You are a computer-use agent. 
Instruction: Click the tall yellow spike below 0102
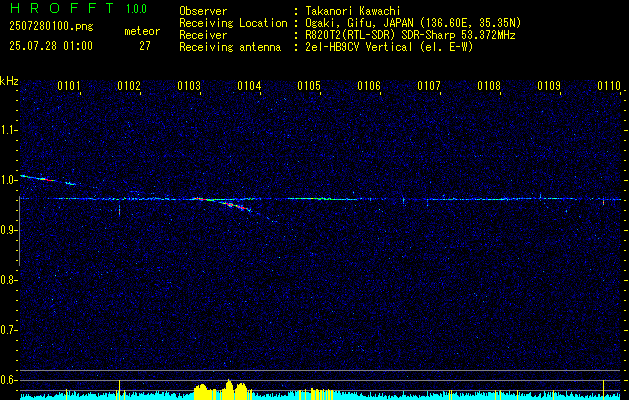pos(119,389)
